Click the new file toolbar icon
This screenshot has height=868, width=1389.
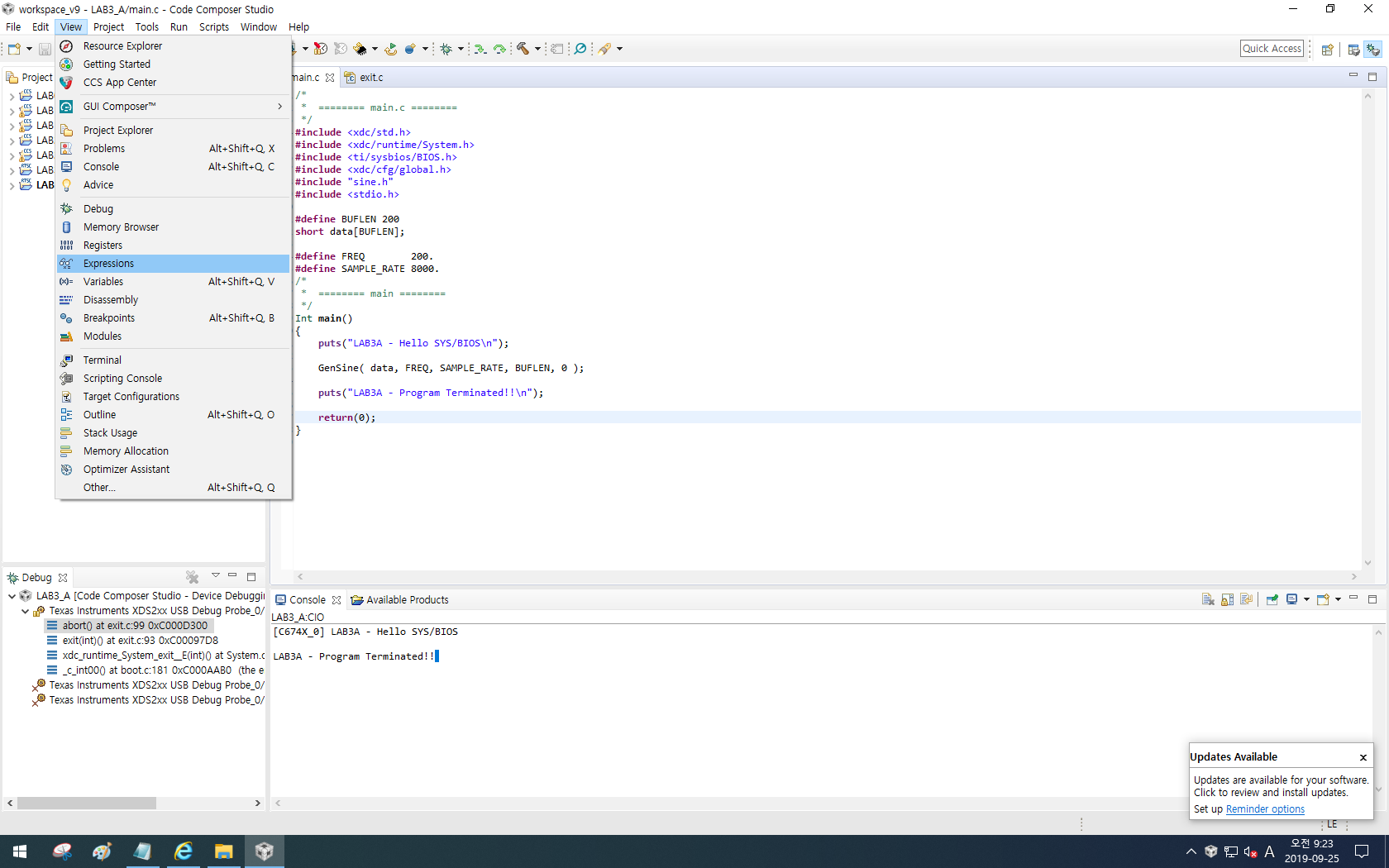pos(14,49)
